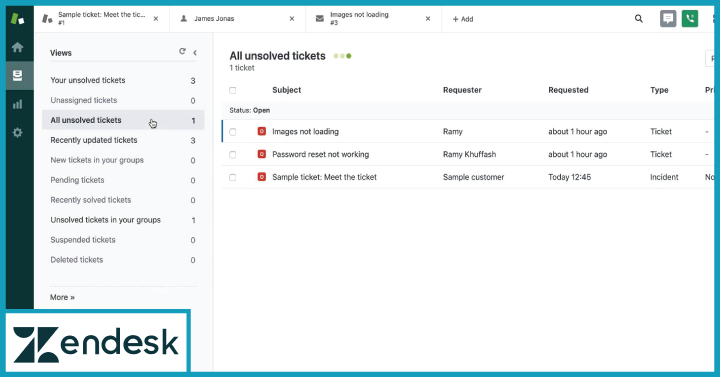Open the green phone Talk icon
Image resolution: width=720 pixels, height=377 pixels.
(690, 19)
